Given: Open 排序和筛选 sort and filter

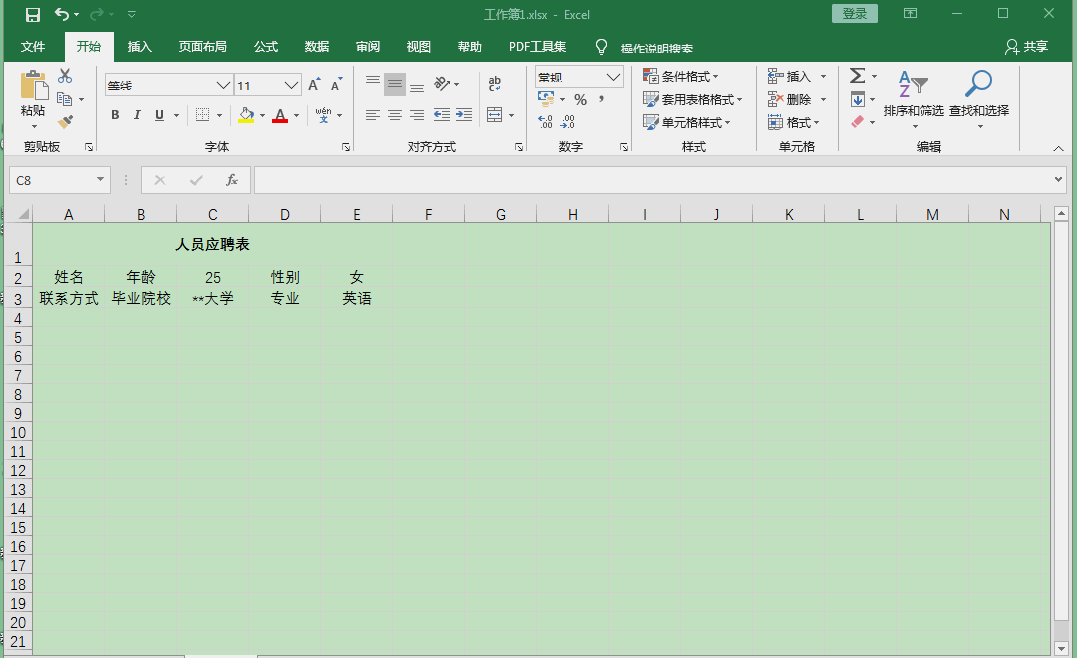Looking at the screenshot, I should click(914, 99).
